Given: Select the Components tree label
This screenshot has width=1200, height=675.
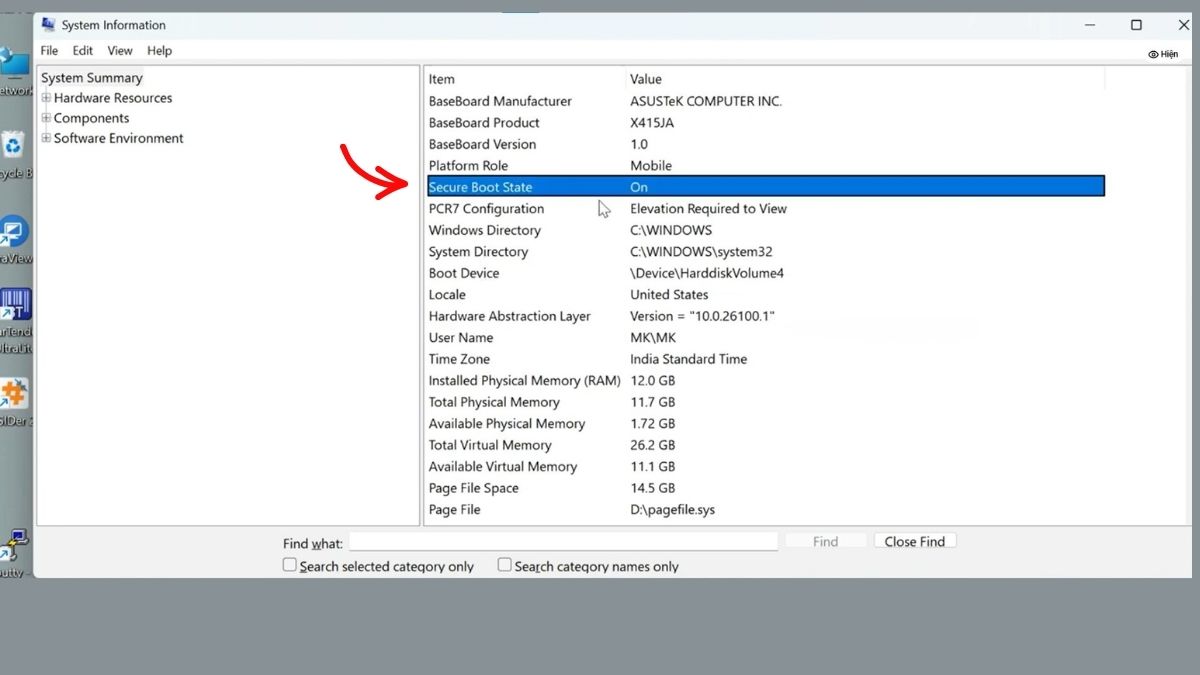Looking at the screenshot, I should tap(92, 118).
